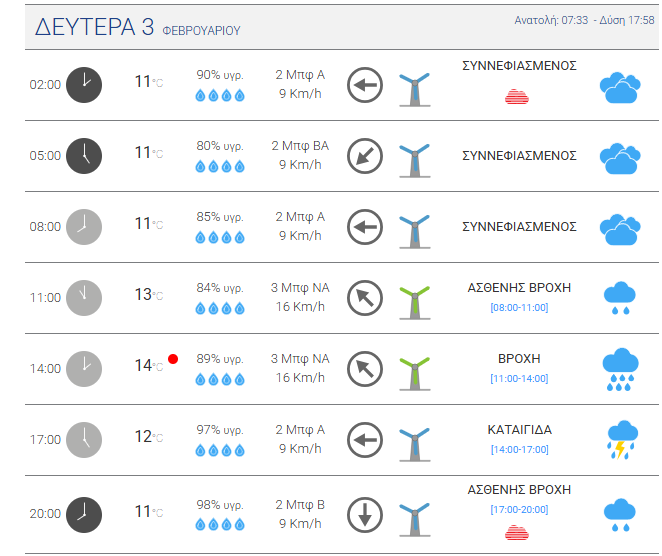Click the sunrise and sunset times text
The height and width of the screenshot is (556, 662).
pos(584,21)
